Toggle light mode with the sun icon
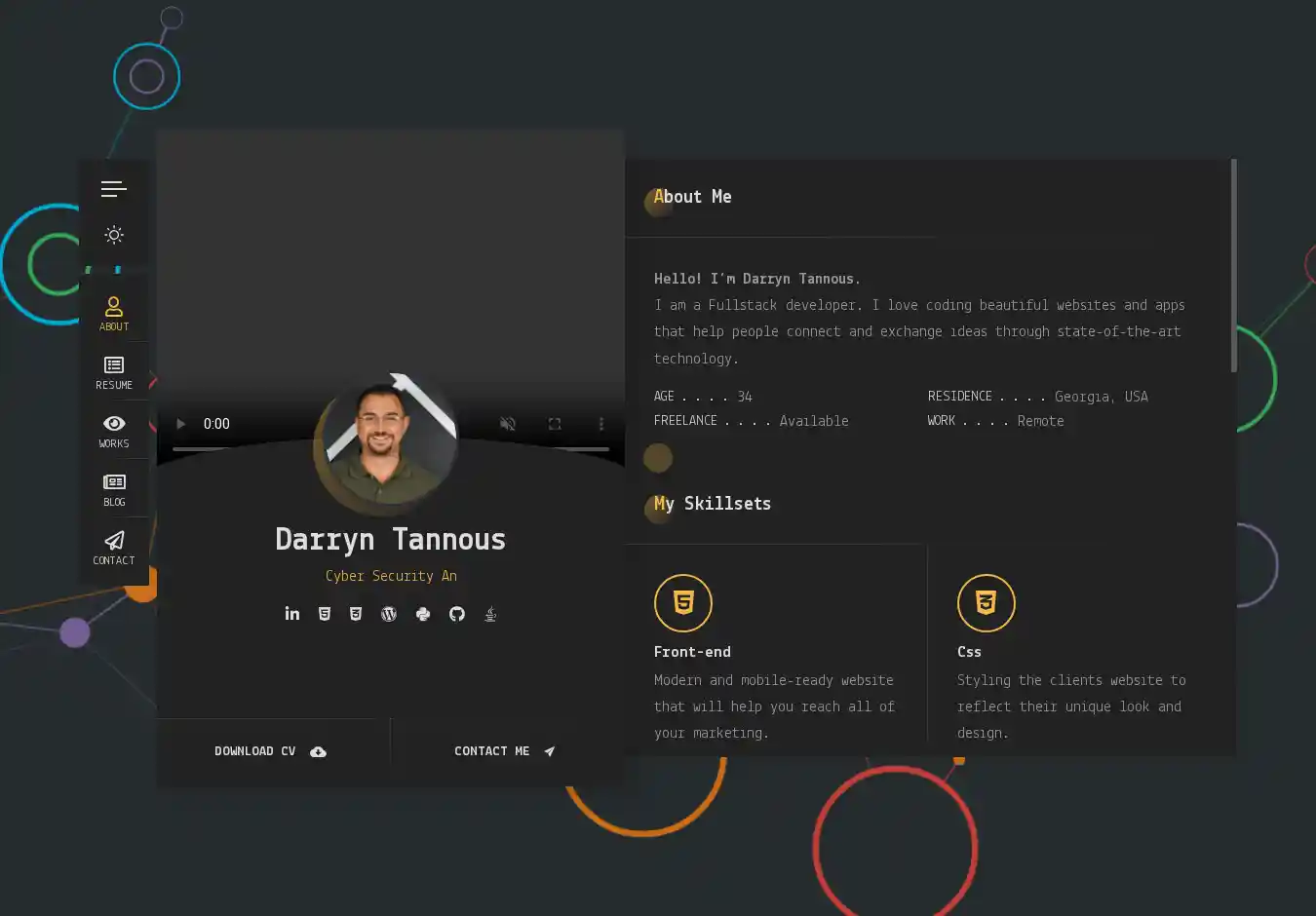Viewport: 1316px width, 916px height. point(114,235)
